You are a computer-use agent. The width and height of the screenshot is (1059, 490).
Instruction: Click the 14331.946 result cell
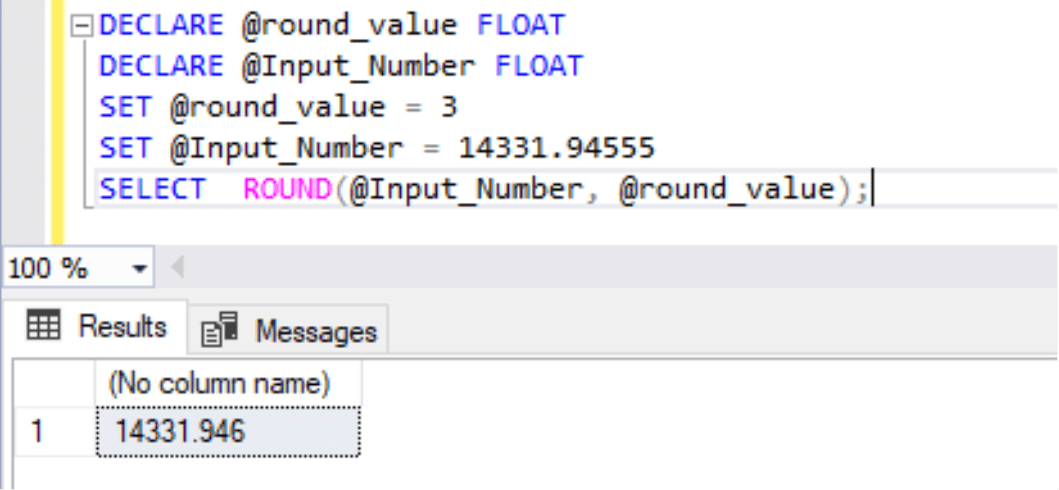(x=227, y=432)
